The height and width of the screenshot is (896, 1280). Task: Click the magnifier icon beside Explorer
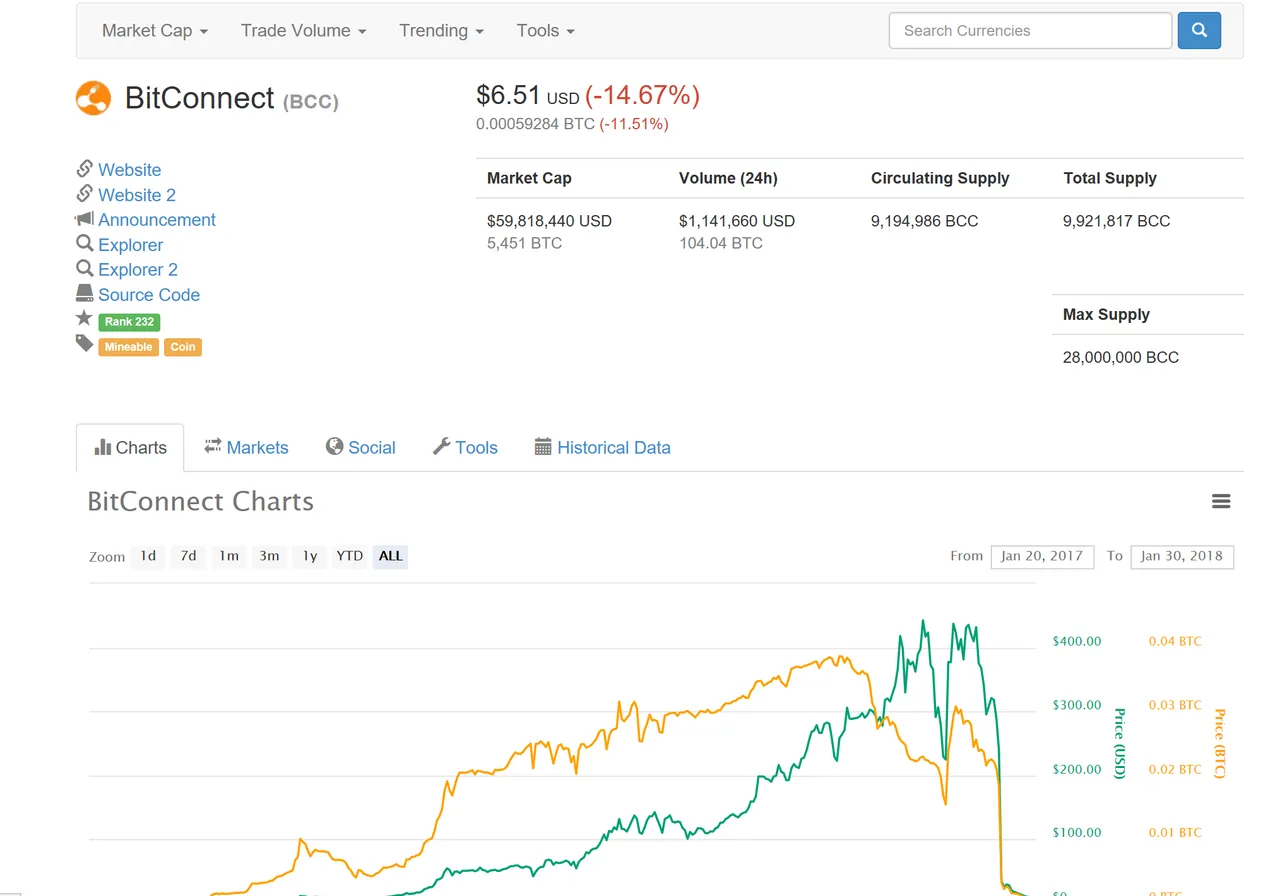click(84, 243)
